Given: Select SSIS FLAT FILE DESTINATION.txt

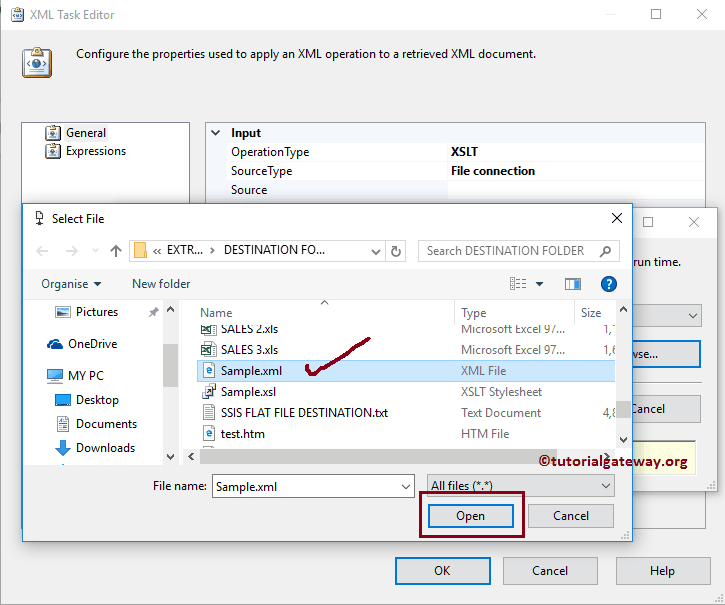Looking at the screenshot, I should point(304,413).
